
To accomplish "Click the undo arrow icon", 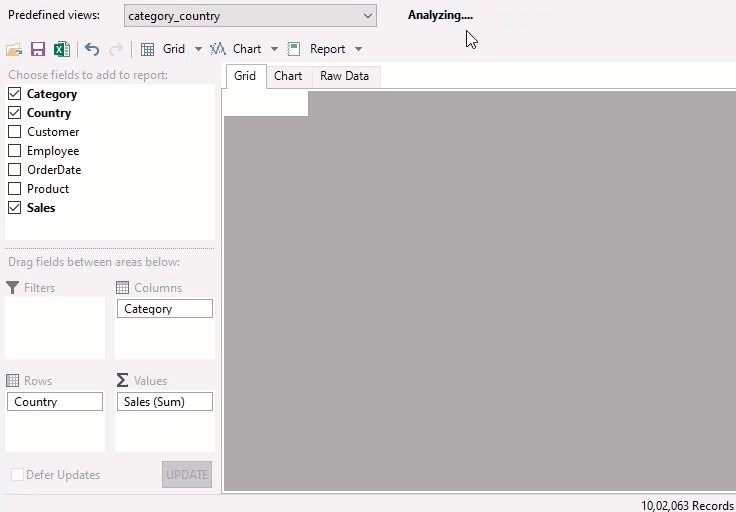I will pos(92,49).
